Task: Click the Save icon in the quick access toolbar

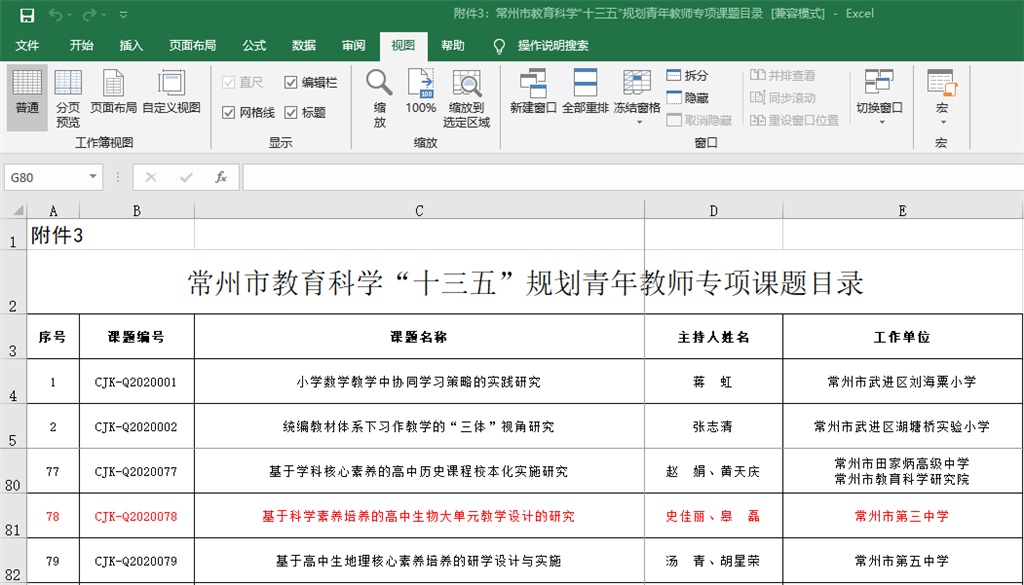Action: (27, 14)
